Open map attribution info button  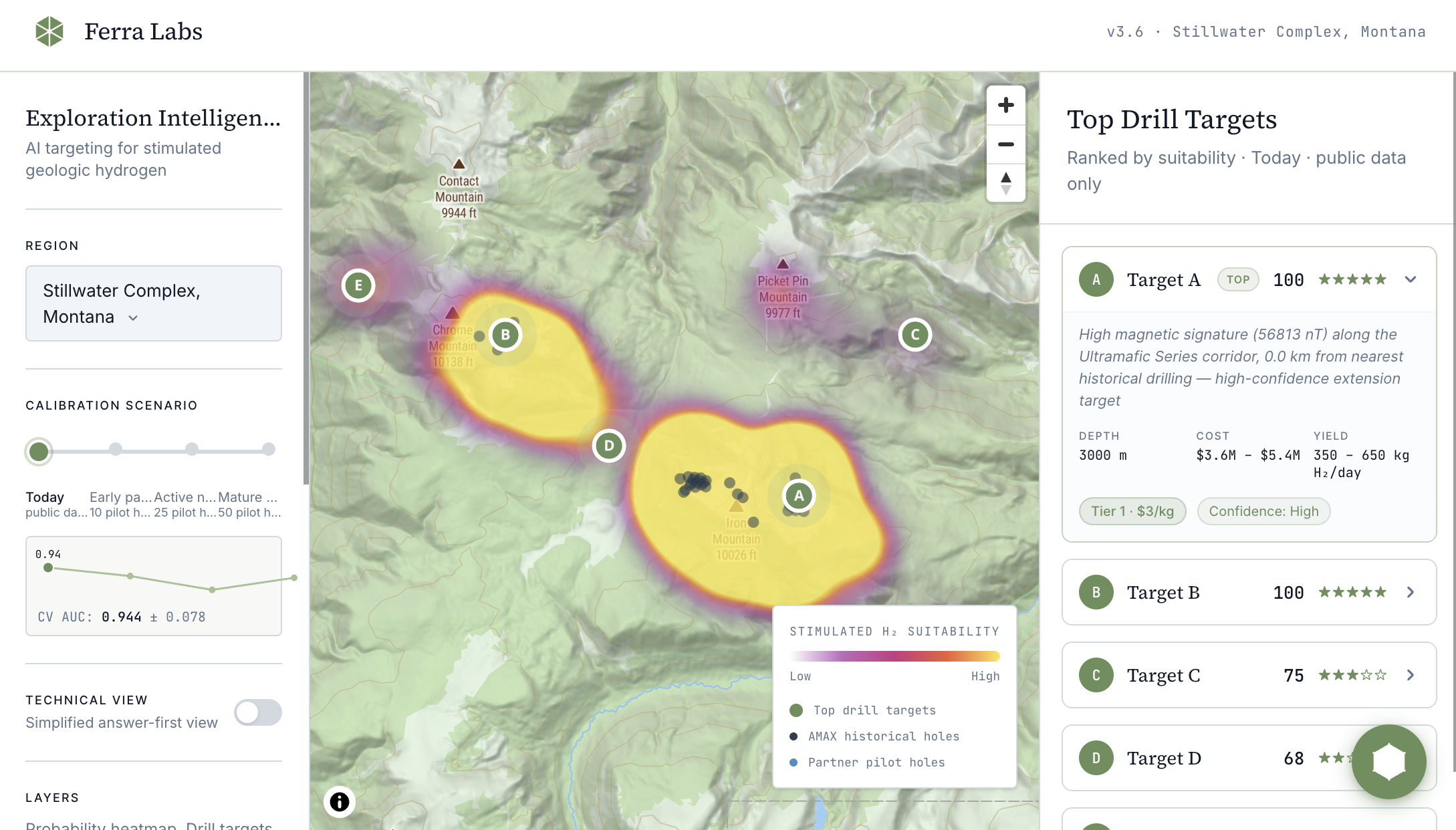click(340, 801)
